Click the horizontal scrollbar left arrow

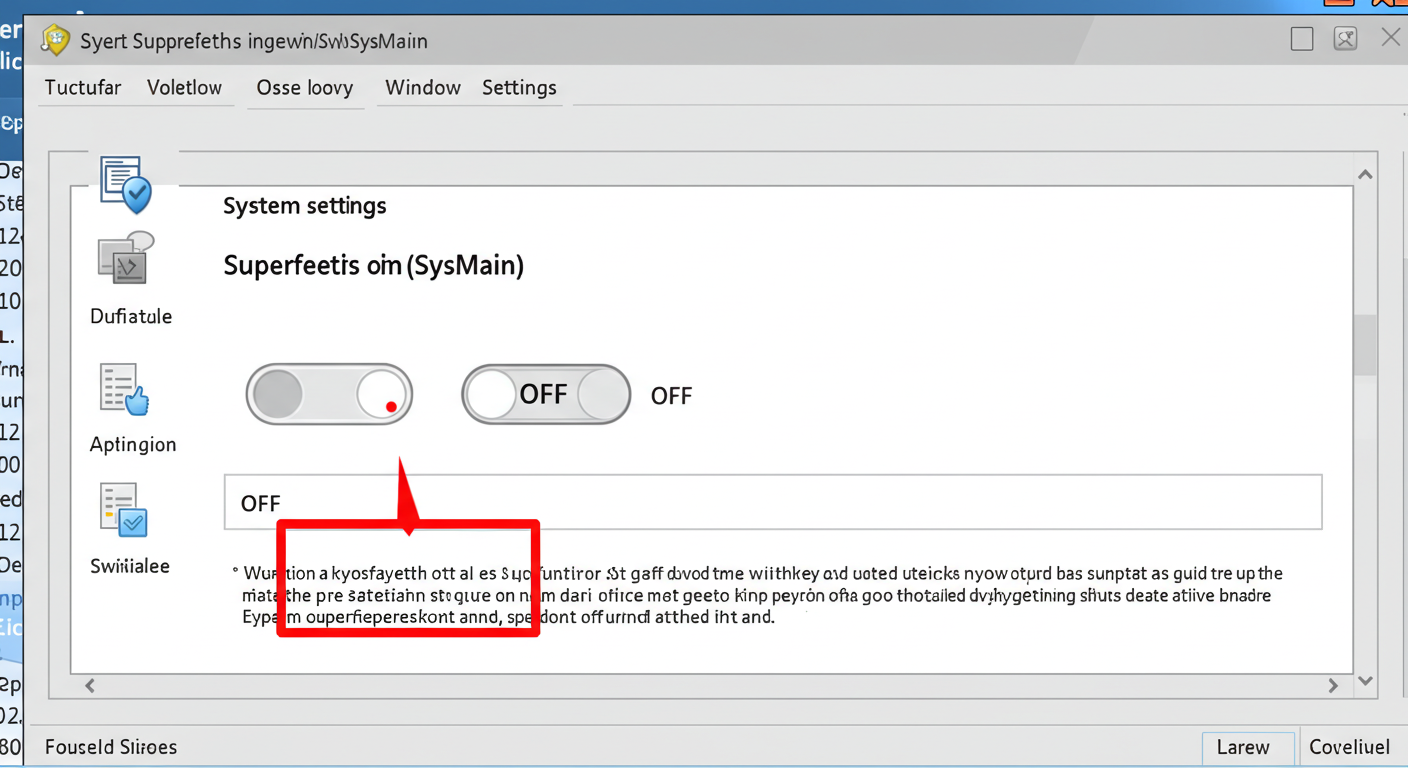pos(90,686)
